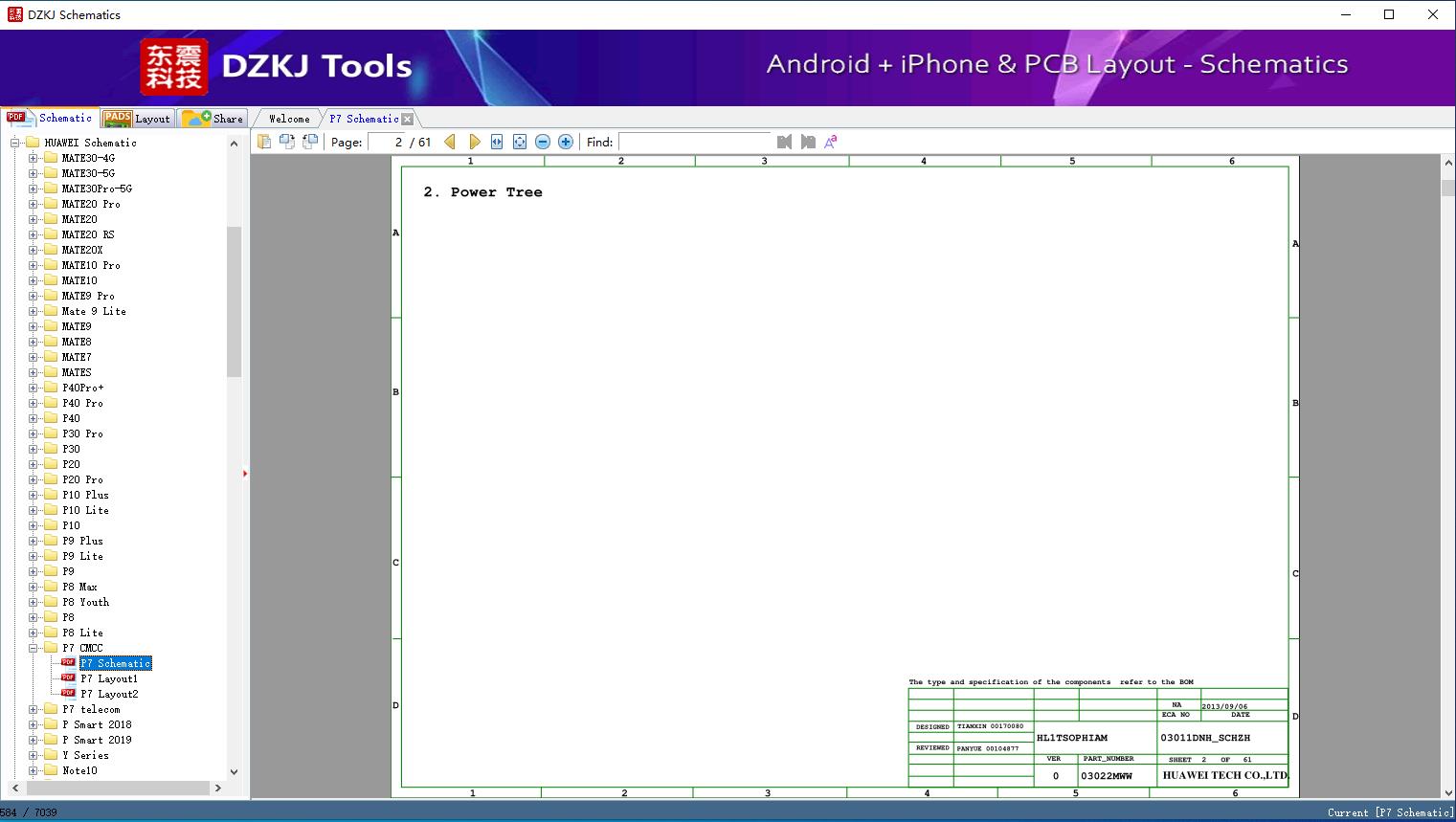Find previous match icon

[785, 142]
